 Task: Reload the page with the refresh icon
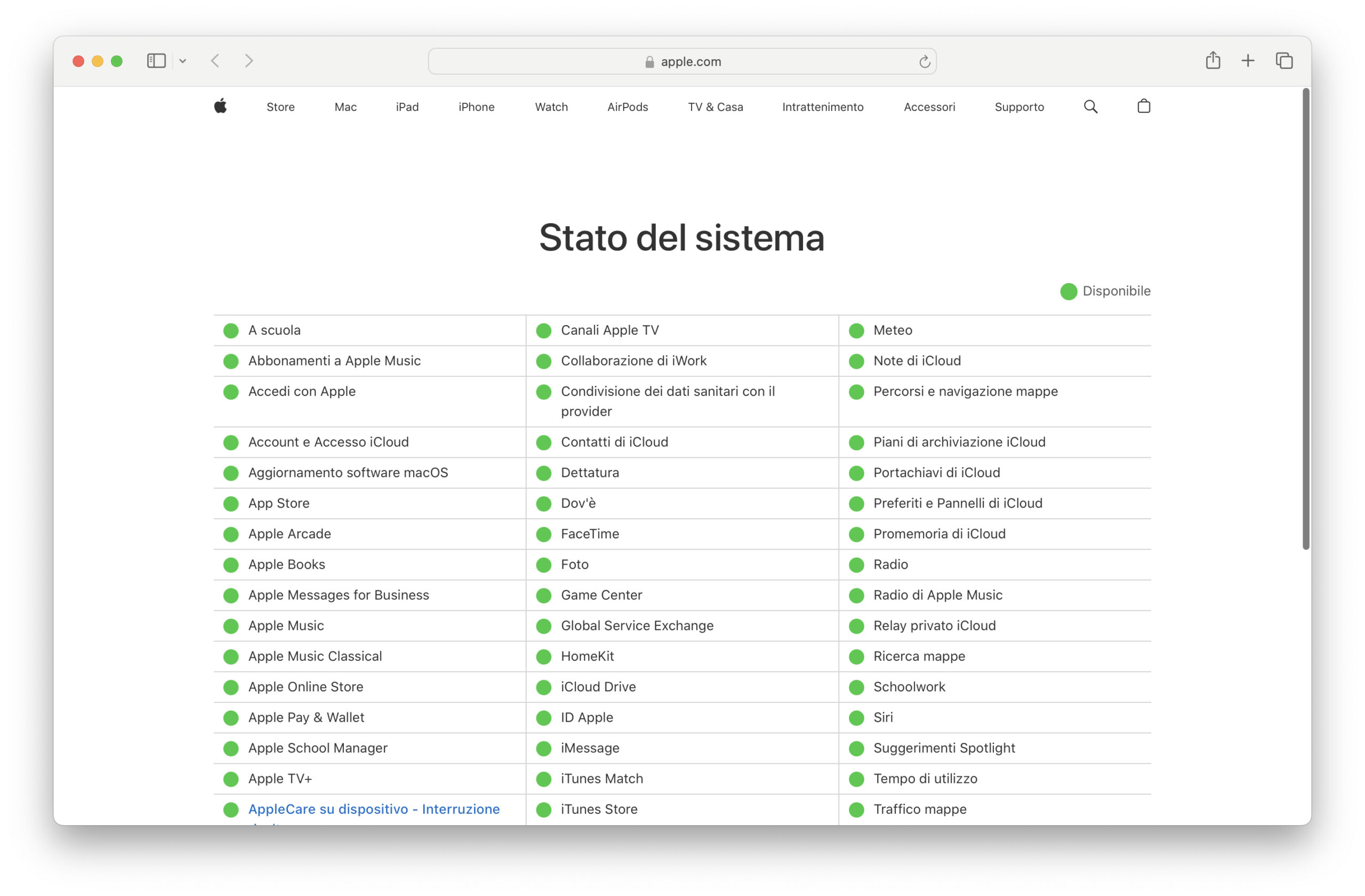(924, 61)
